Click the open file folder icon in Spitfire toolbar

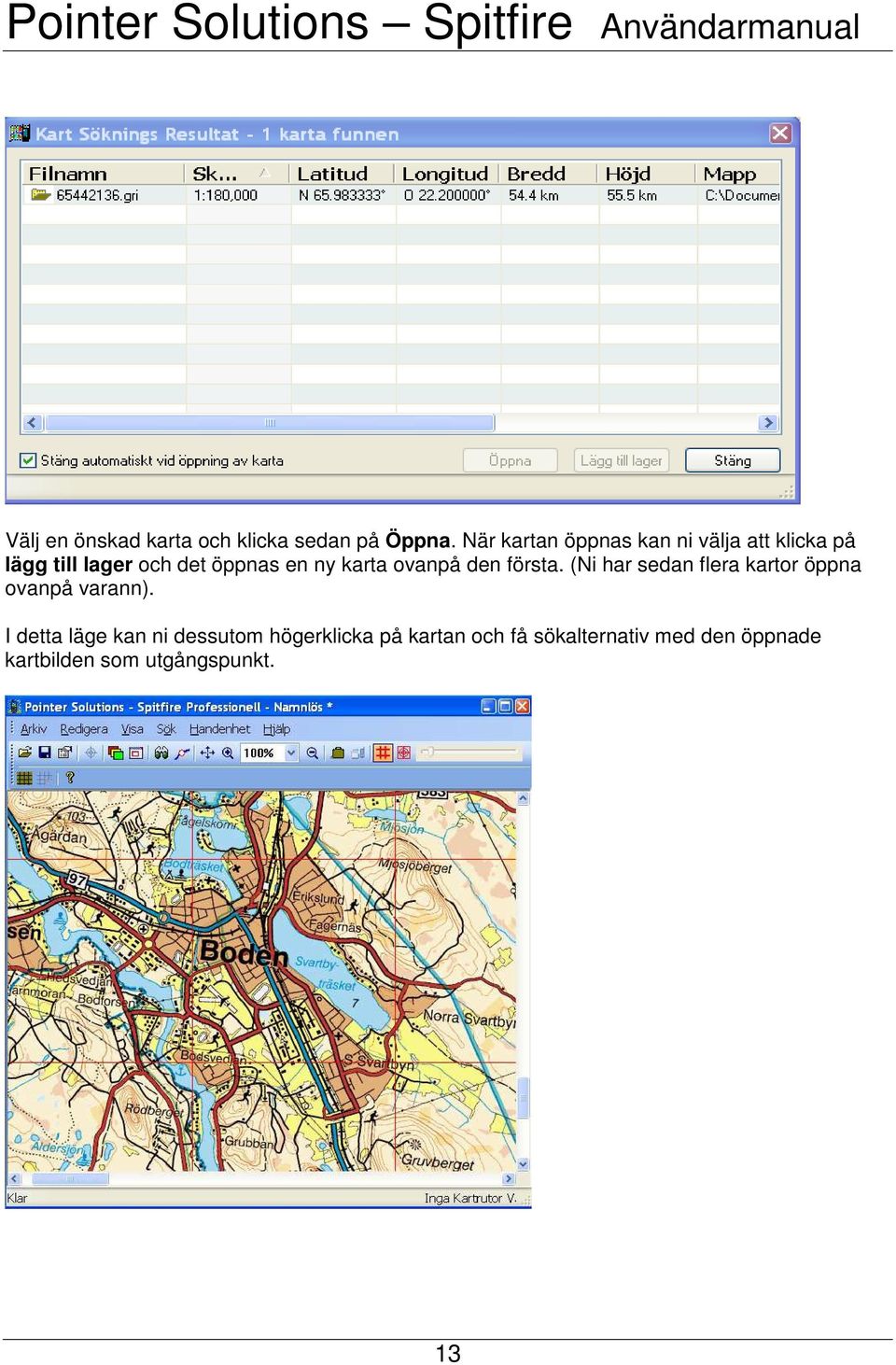point(24,753)
